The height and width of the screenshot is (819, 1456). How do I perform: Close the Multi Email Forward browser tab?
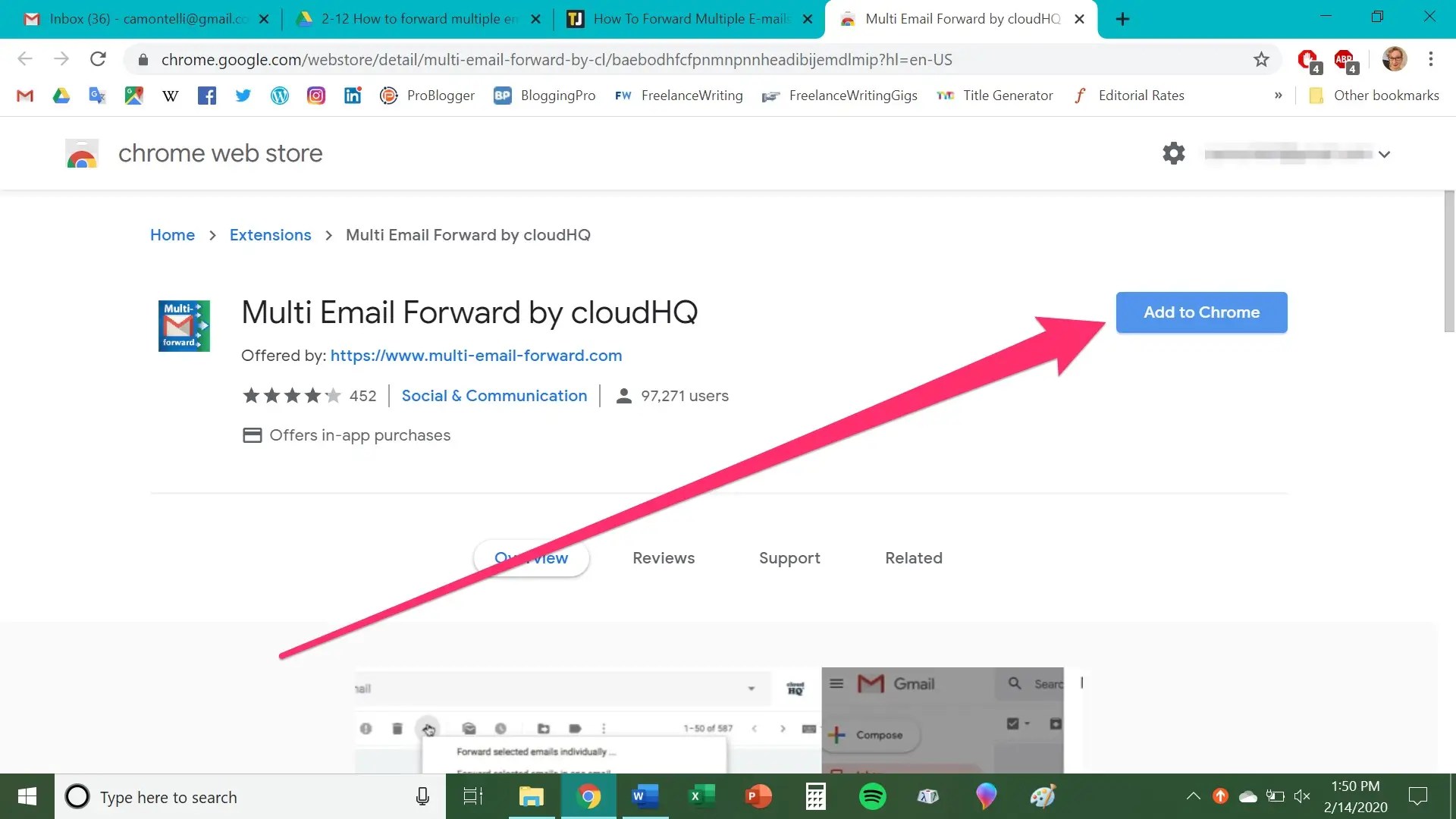(1079, 19)
